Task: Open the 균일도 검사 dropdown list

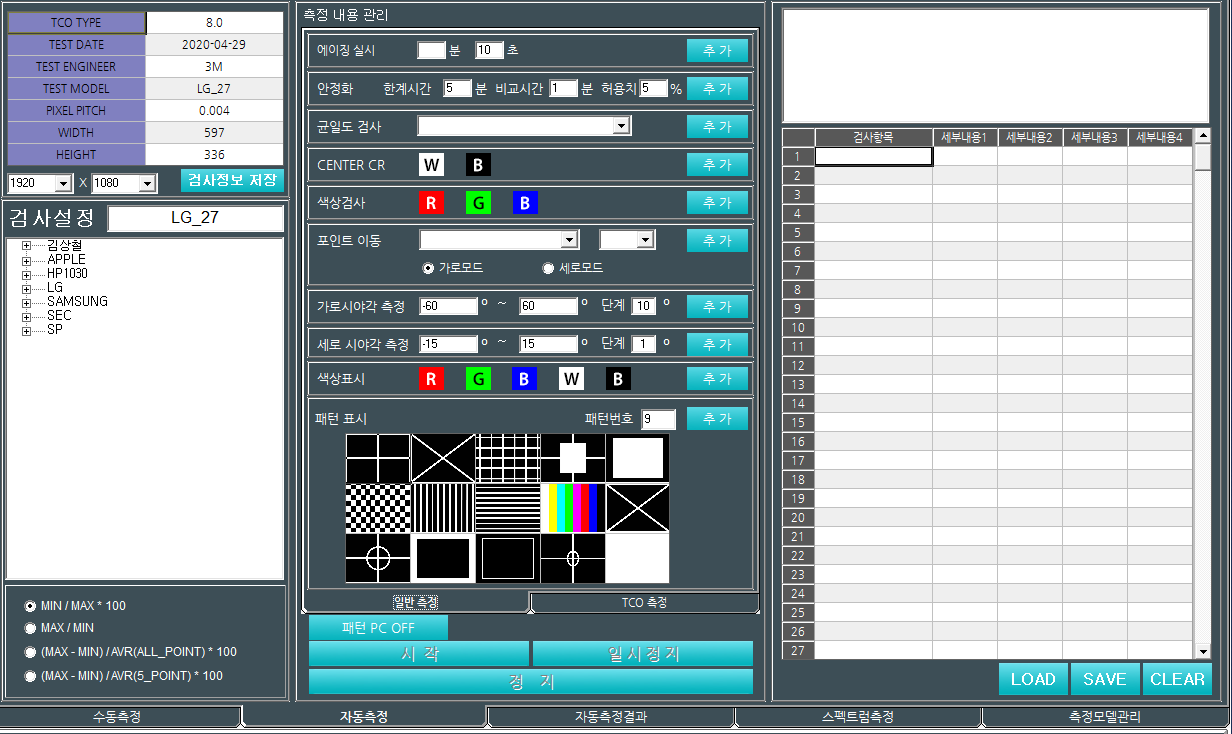Action: [x=622, y=126]
